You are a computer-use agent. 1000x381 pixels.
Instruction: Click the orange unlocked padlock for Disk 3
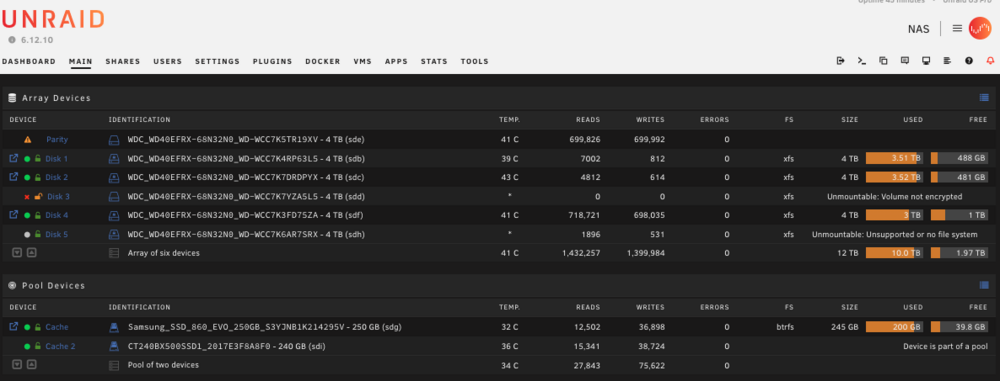coord(38,197)
